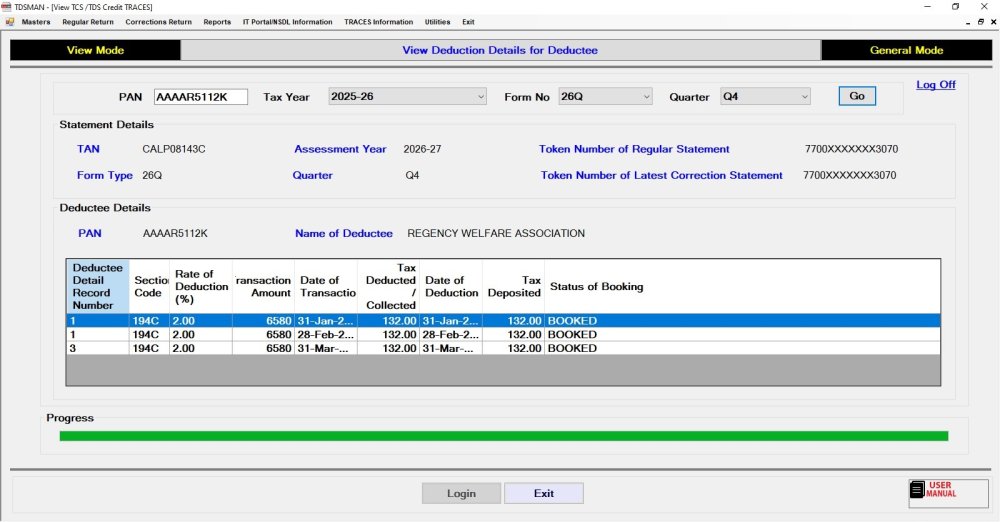1000x522 pixels.
Task: Click Section Code column header
Action: click(x=149, y=286)
